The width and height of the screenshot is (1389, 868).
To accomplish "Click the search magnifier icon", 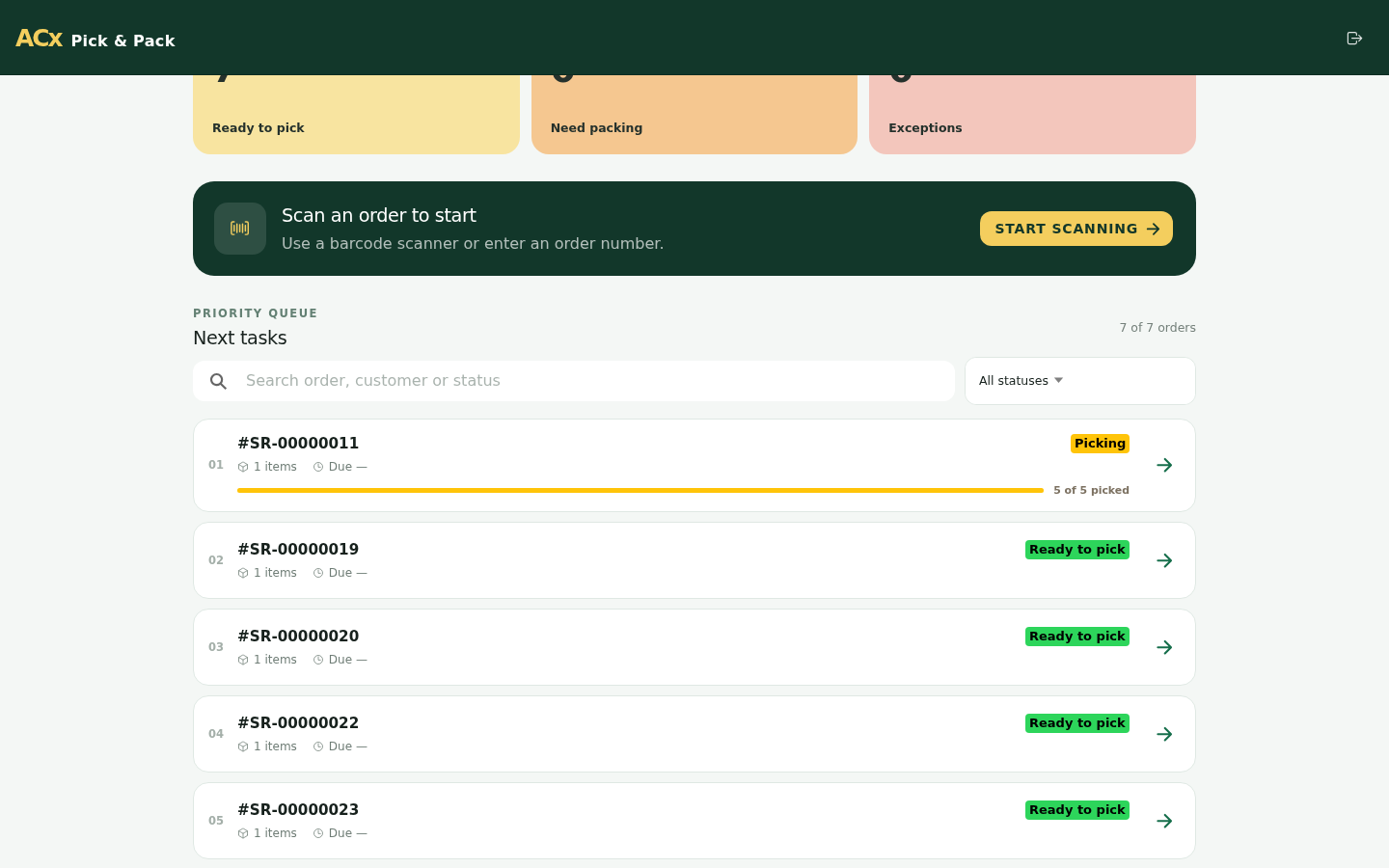I will [219, 381].
